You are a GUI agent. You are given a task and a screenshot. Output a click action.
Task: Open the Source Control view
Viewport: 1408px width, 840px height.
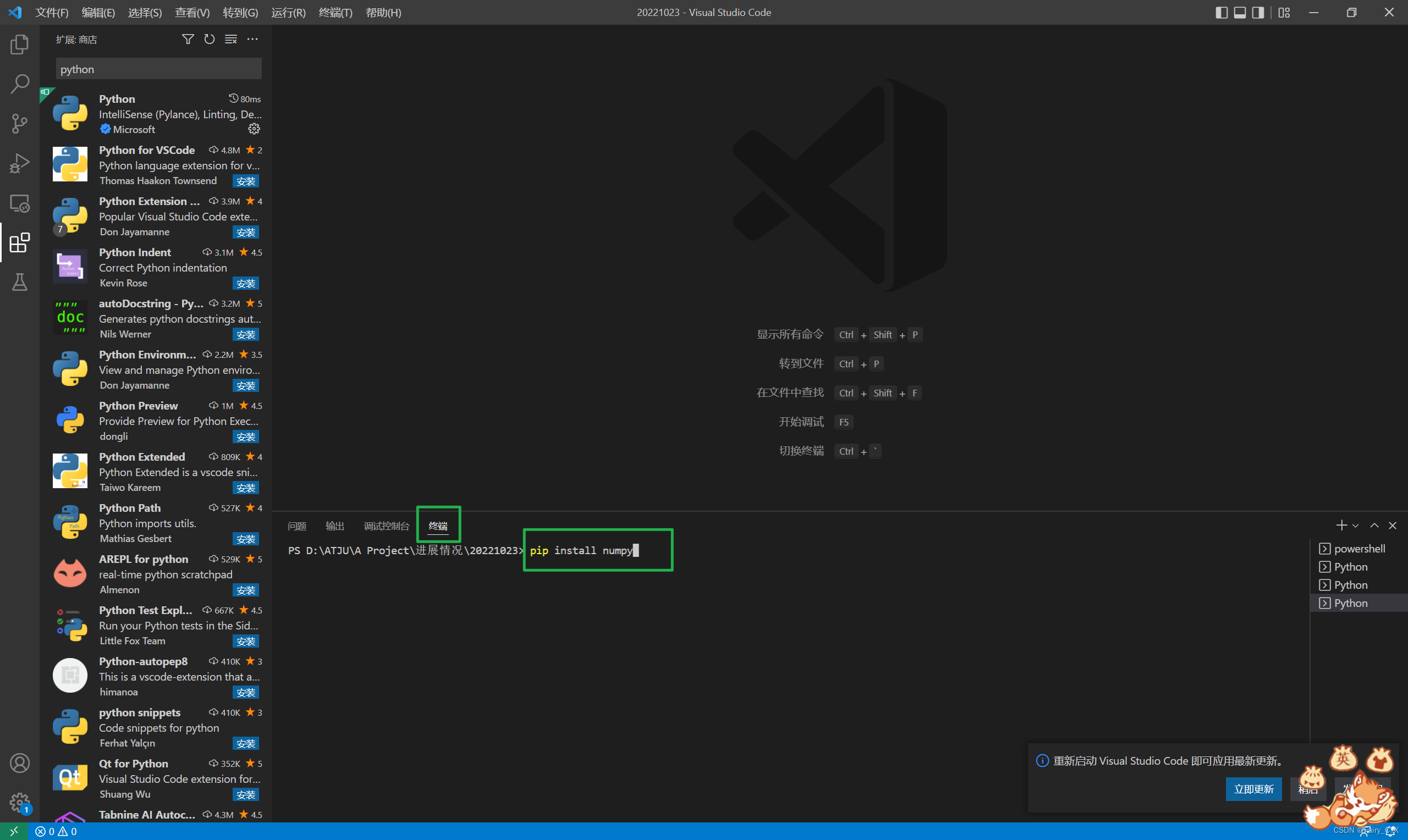pos(19,123)
